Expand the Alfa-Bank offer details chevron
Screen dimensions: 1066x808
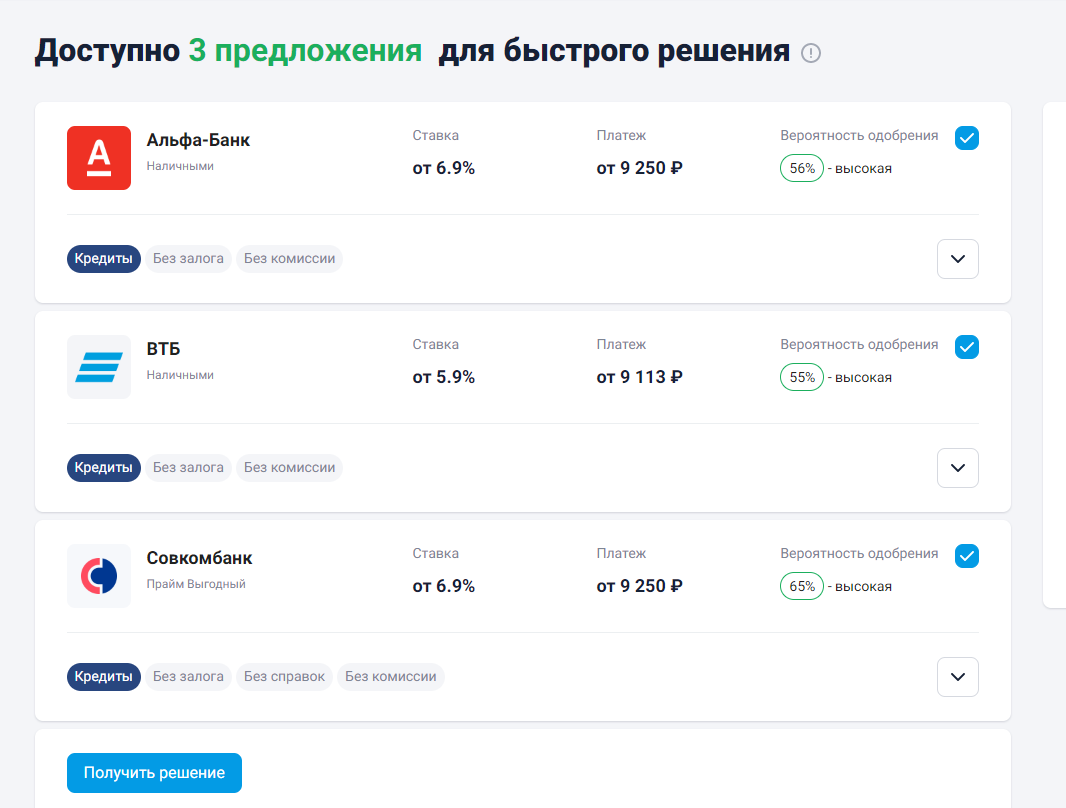[x=957, y=259]
